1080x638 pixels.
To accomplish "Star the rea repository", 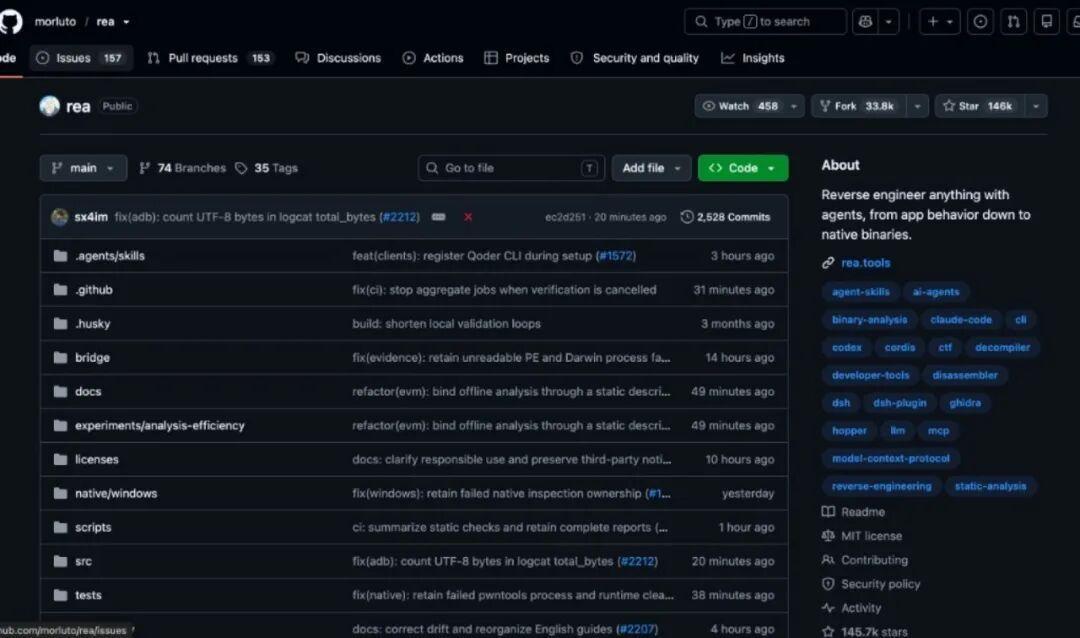I will click(x=979, y=106).
